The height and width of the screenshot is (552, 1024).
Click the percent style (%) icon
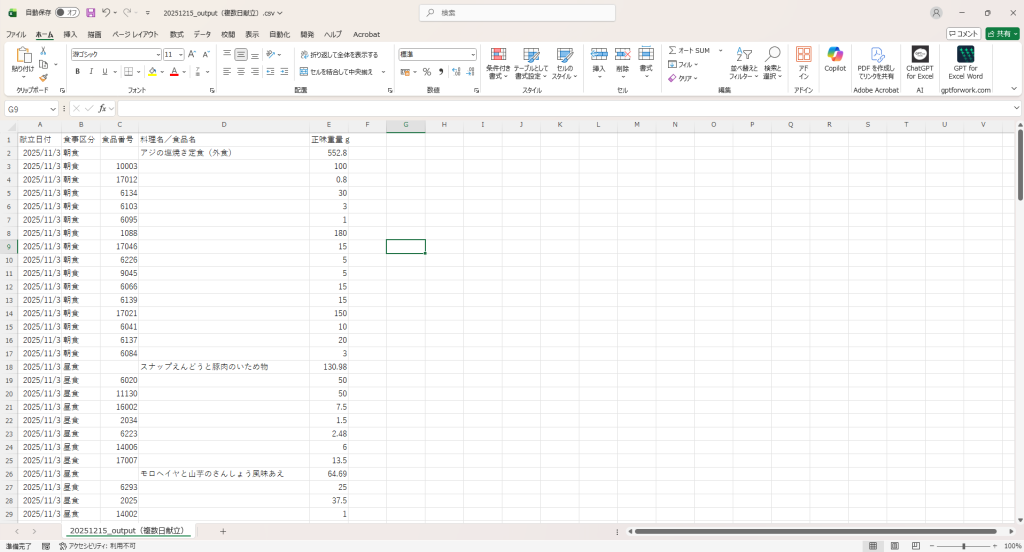pos(426,72)
